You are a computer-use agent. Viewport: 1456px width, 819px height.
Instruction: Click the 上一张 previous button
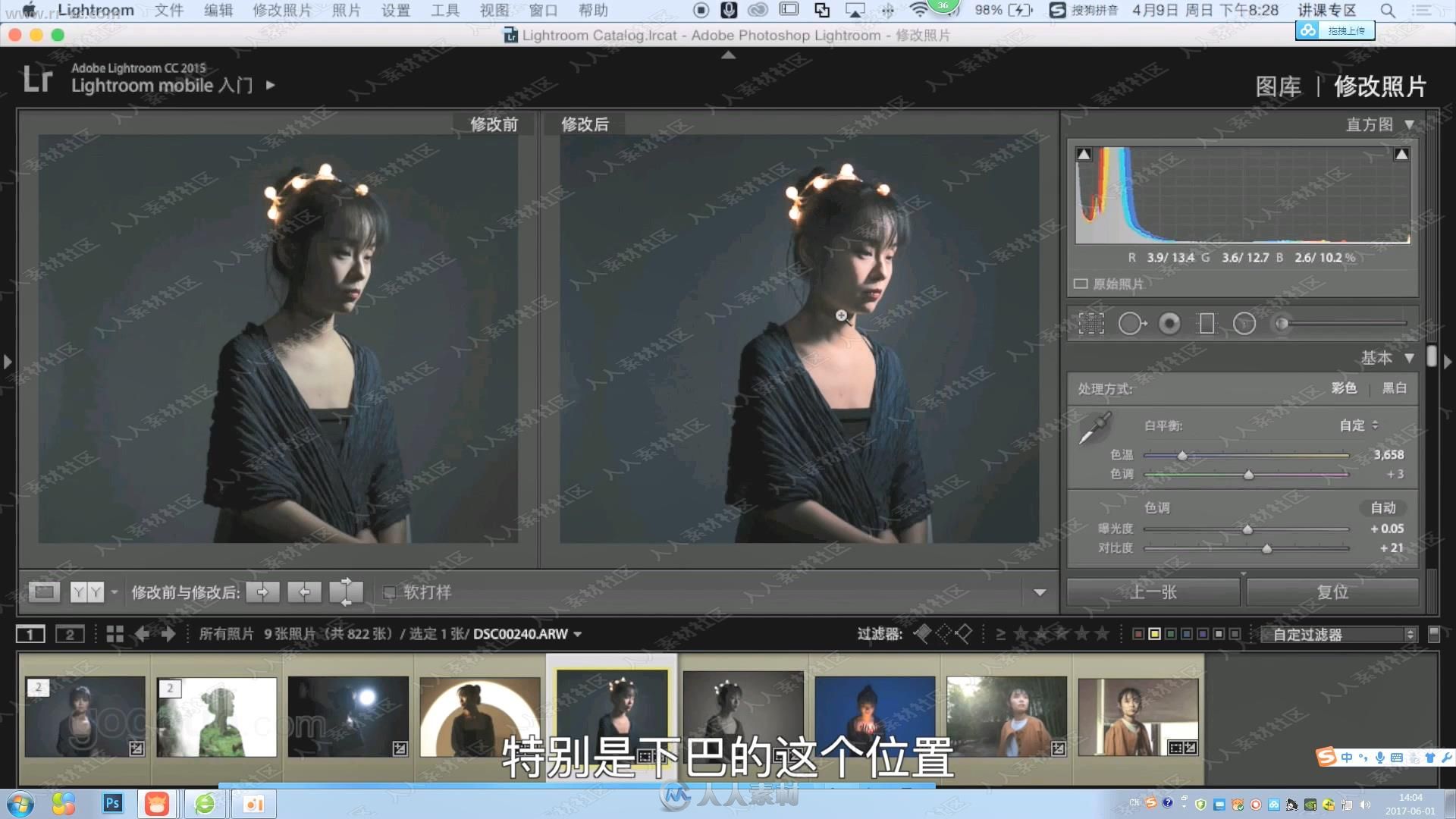(1153, 592)
